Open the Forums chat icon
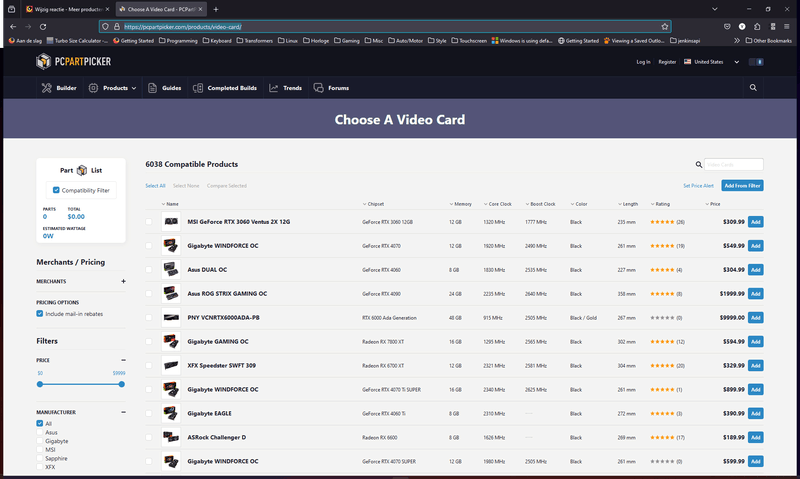The image size is (800, 479). point(318,88)
